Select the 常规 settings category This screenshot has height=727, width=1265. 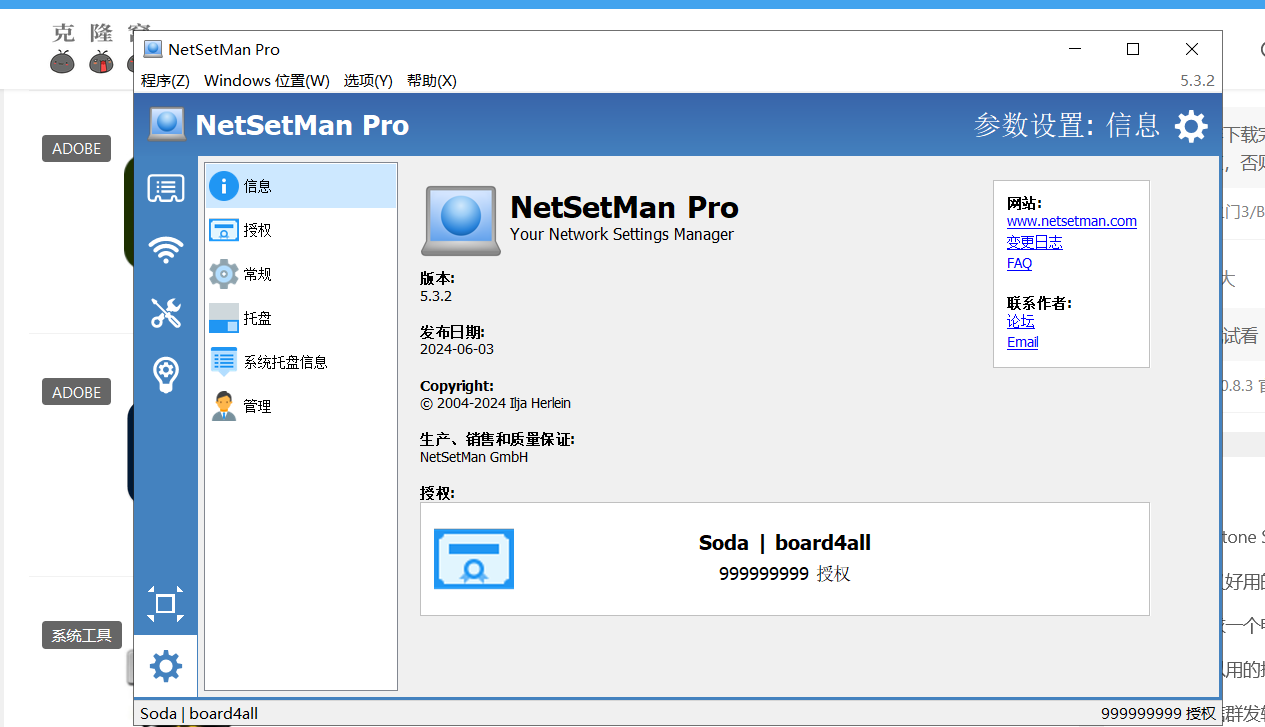pyautogui.click(x=301, y=274)
